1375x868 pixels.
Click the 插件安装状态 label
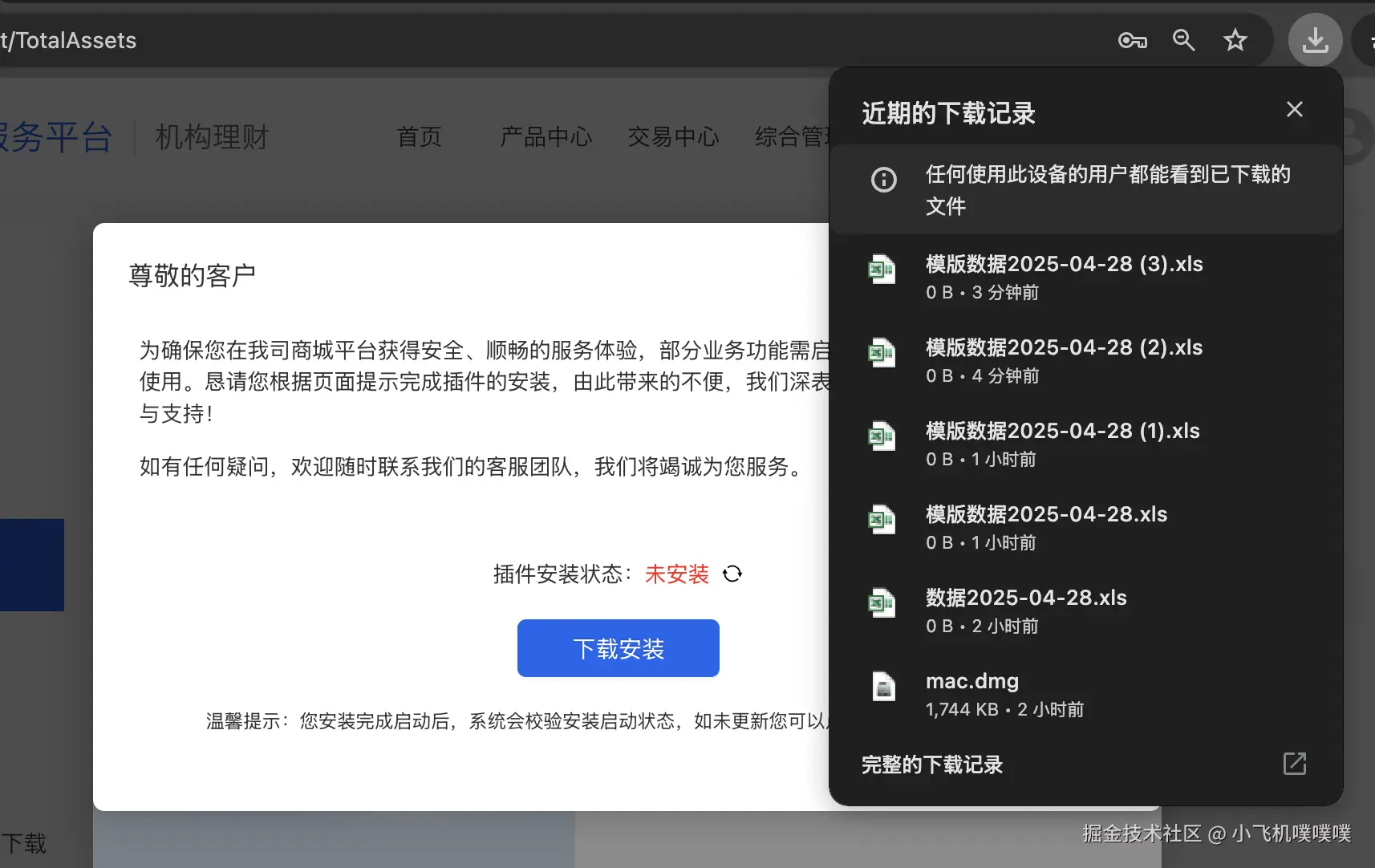(x=562, y=574)
